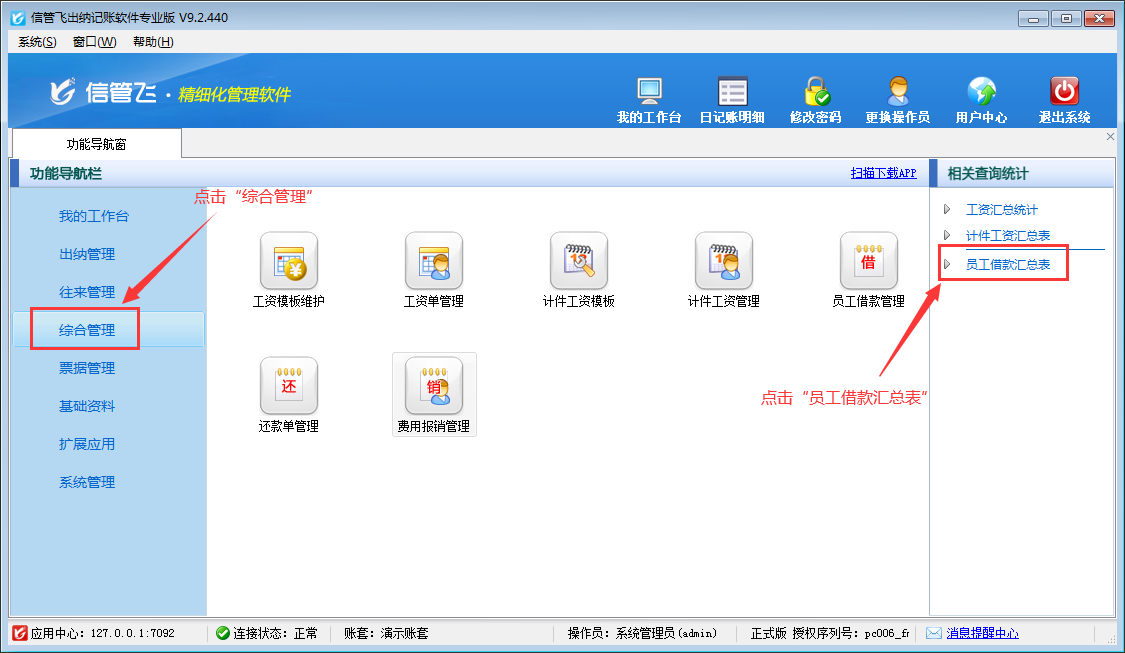
Task: Click 更换操作员 toolbar icon
Action: pos(897,92)
